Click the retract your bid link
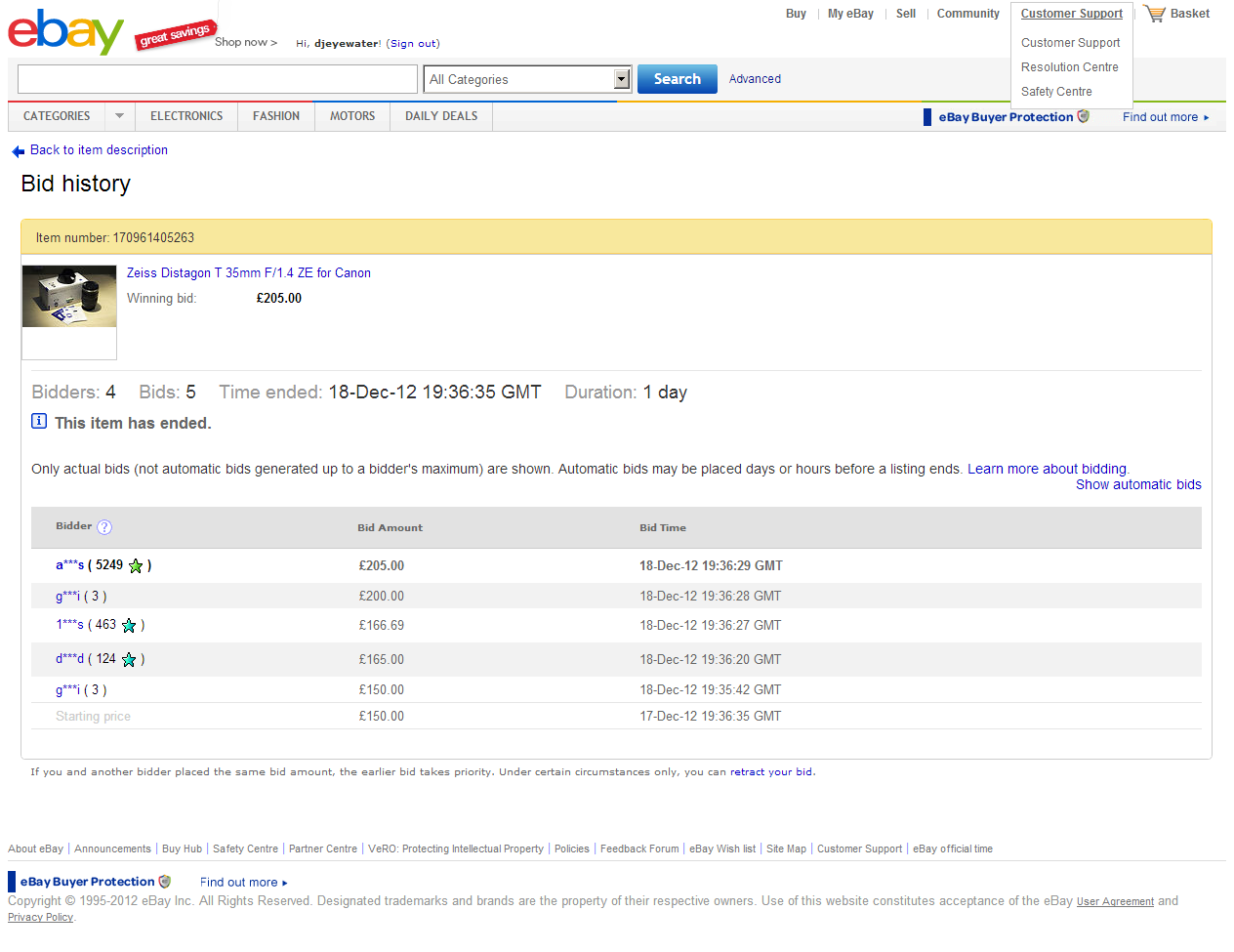 point(771,772)
